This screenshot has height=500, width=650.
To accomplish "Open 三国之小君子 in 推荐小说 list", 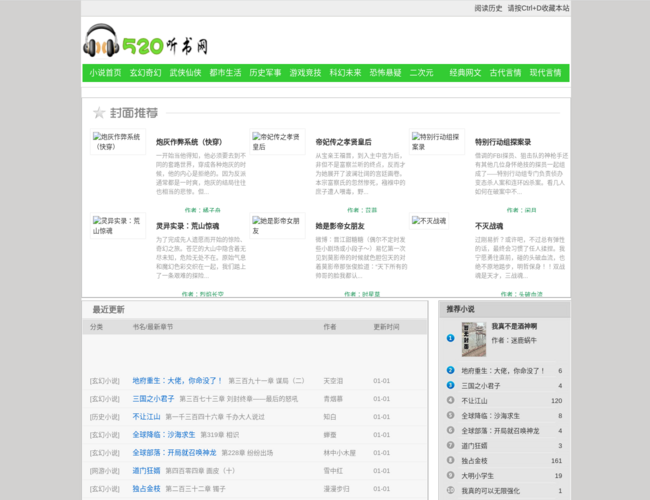I will tap(480, 386).
